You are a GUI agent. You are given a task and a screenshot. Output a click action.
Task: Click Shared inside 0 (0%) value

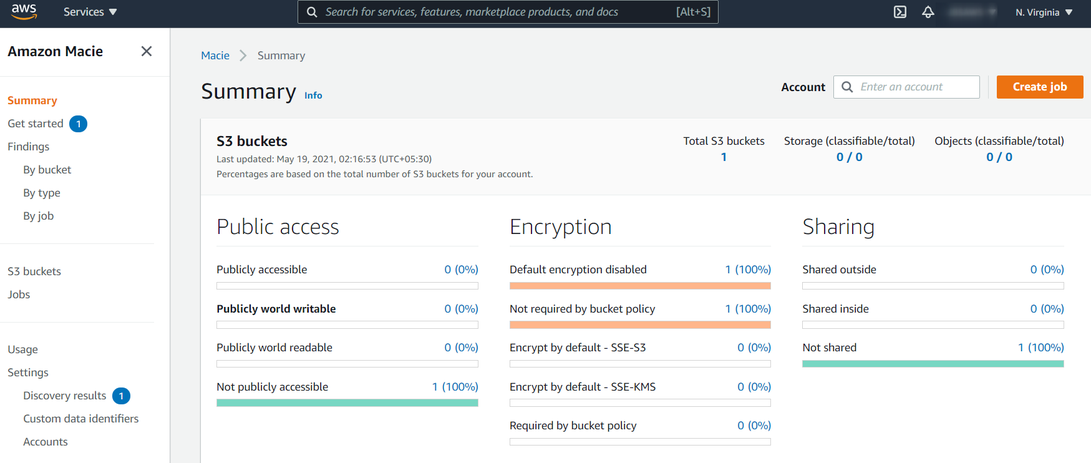[1047, 308]
